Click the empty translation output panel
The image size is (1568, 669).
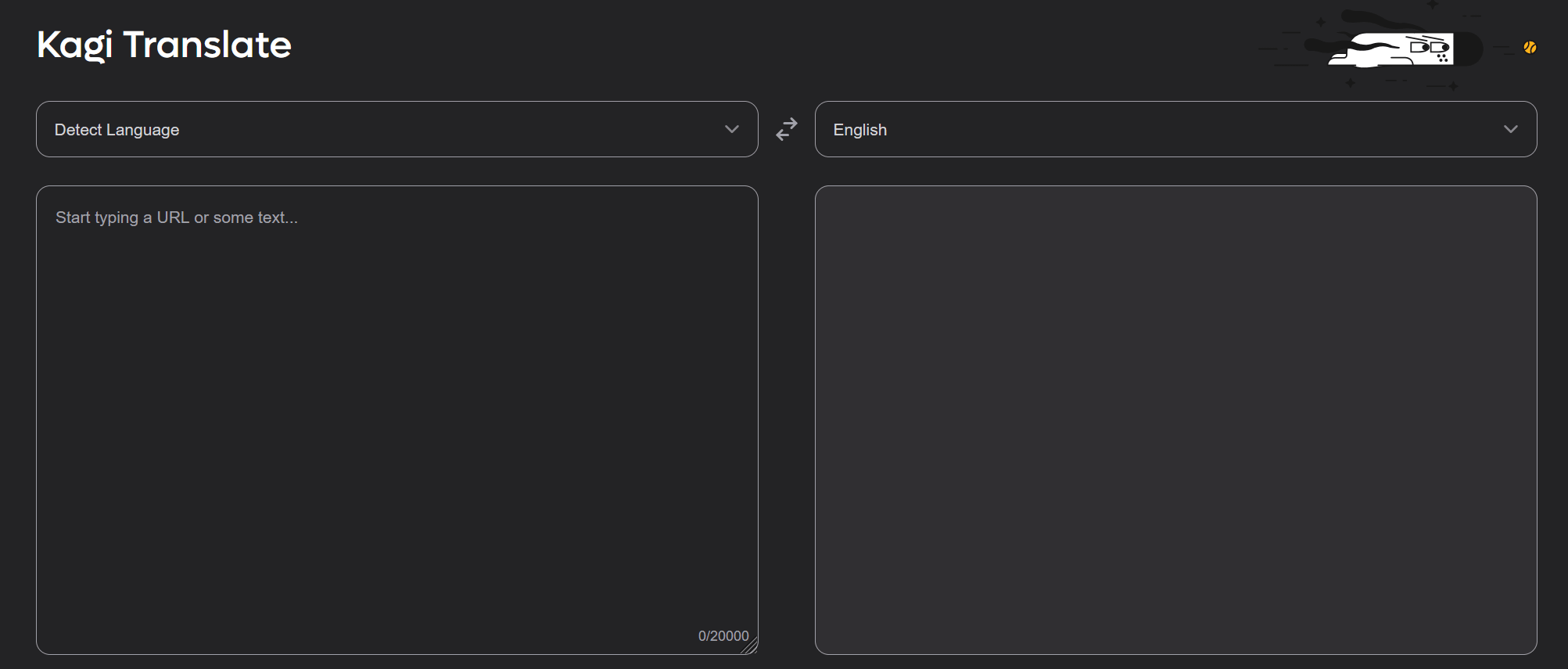pos(1175,419)
